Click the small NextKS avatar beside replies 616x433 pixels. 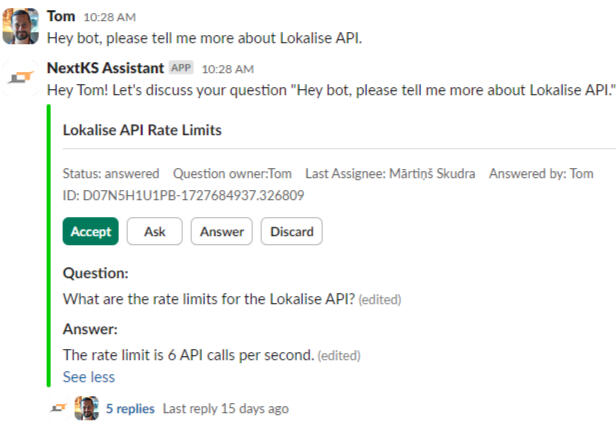click(x=59, y=408)
